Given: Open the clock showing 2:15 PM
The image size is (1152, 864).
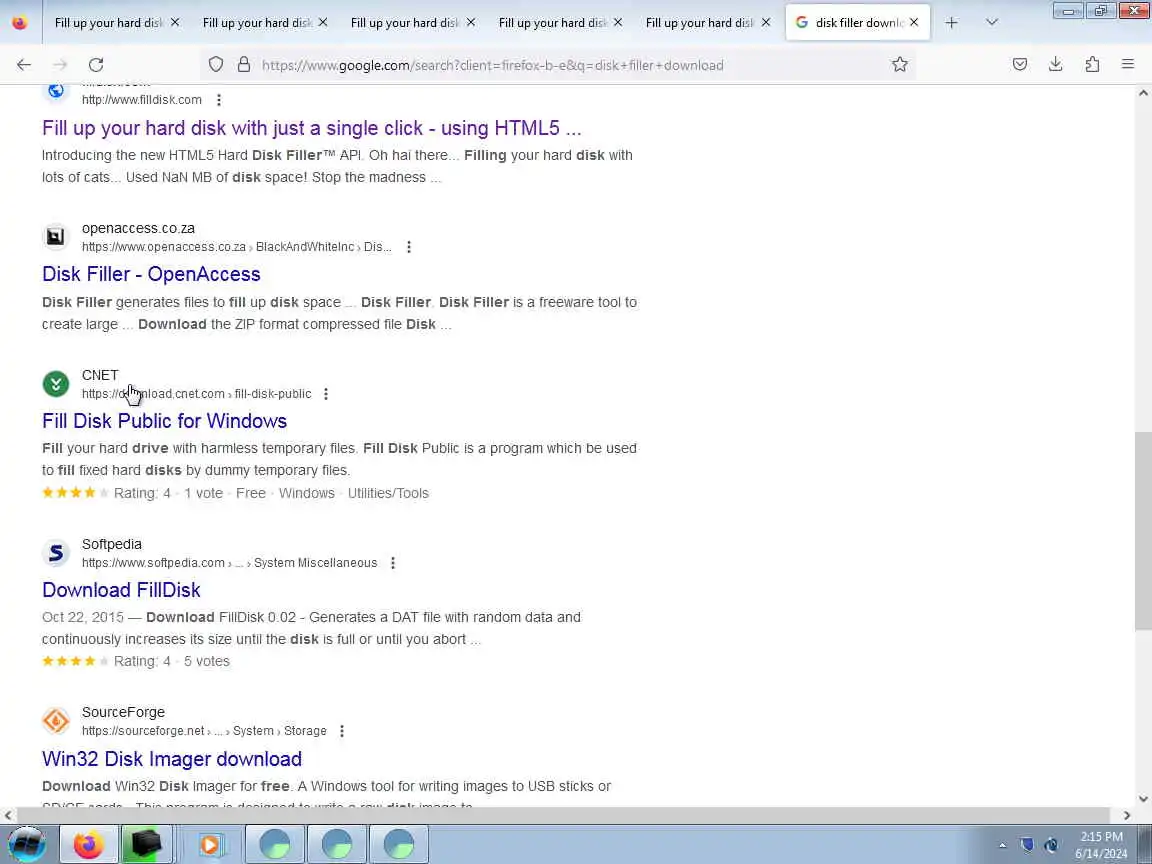Looking at the screenshot, I should (x=1101, y=845).
